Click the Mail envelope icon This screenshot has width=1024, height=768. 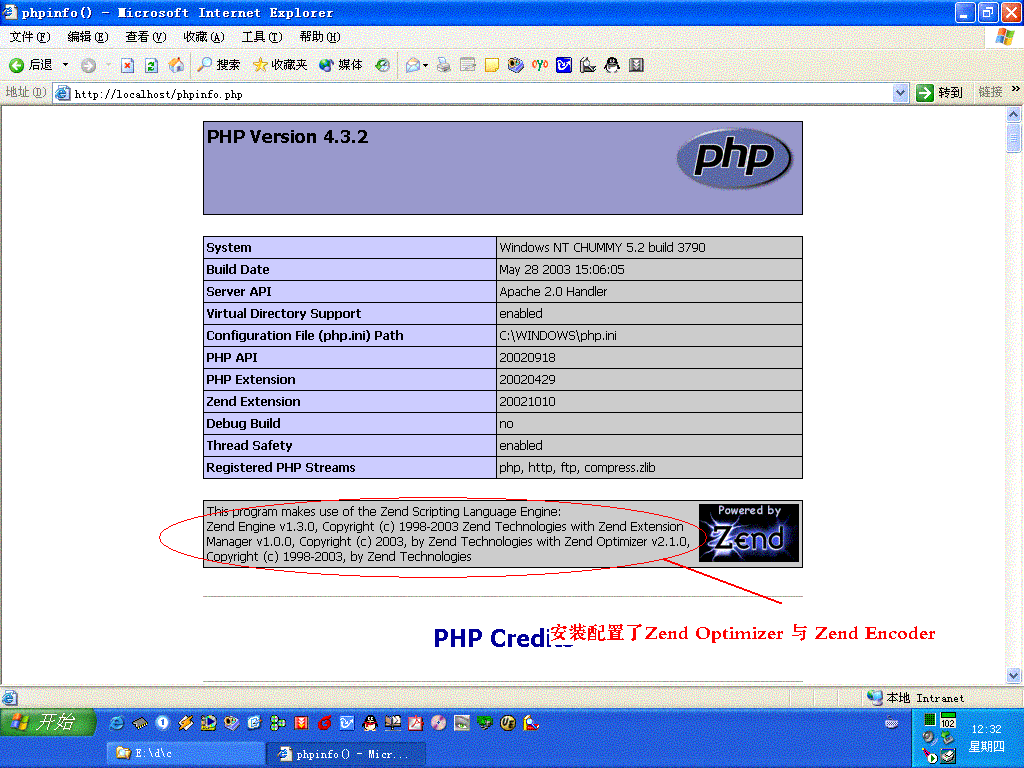click(x=413, y=65)
